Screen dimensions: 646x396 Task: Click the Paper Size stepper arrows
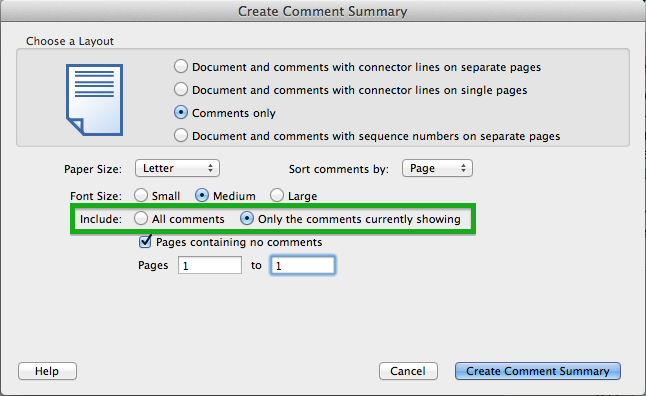[x=210, y=168]
